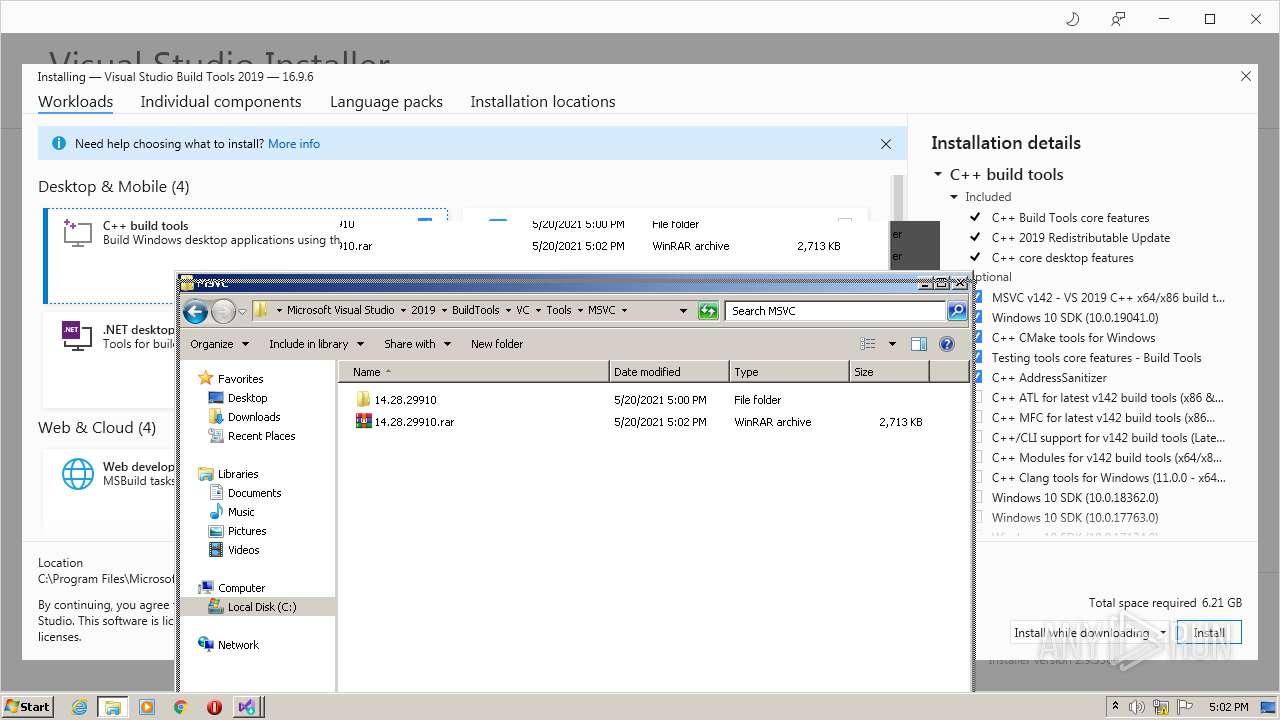Select Local Disk (C:) in navigation pane
The width and height of the screenshot is (1280, 720).
262,607
